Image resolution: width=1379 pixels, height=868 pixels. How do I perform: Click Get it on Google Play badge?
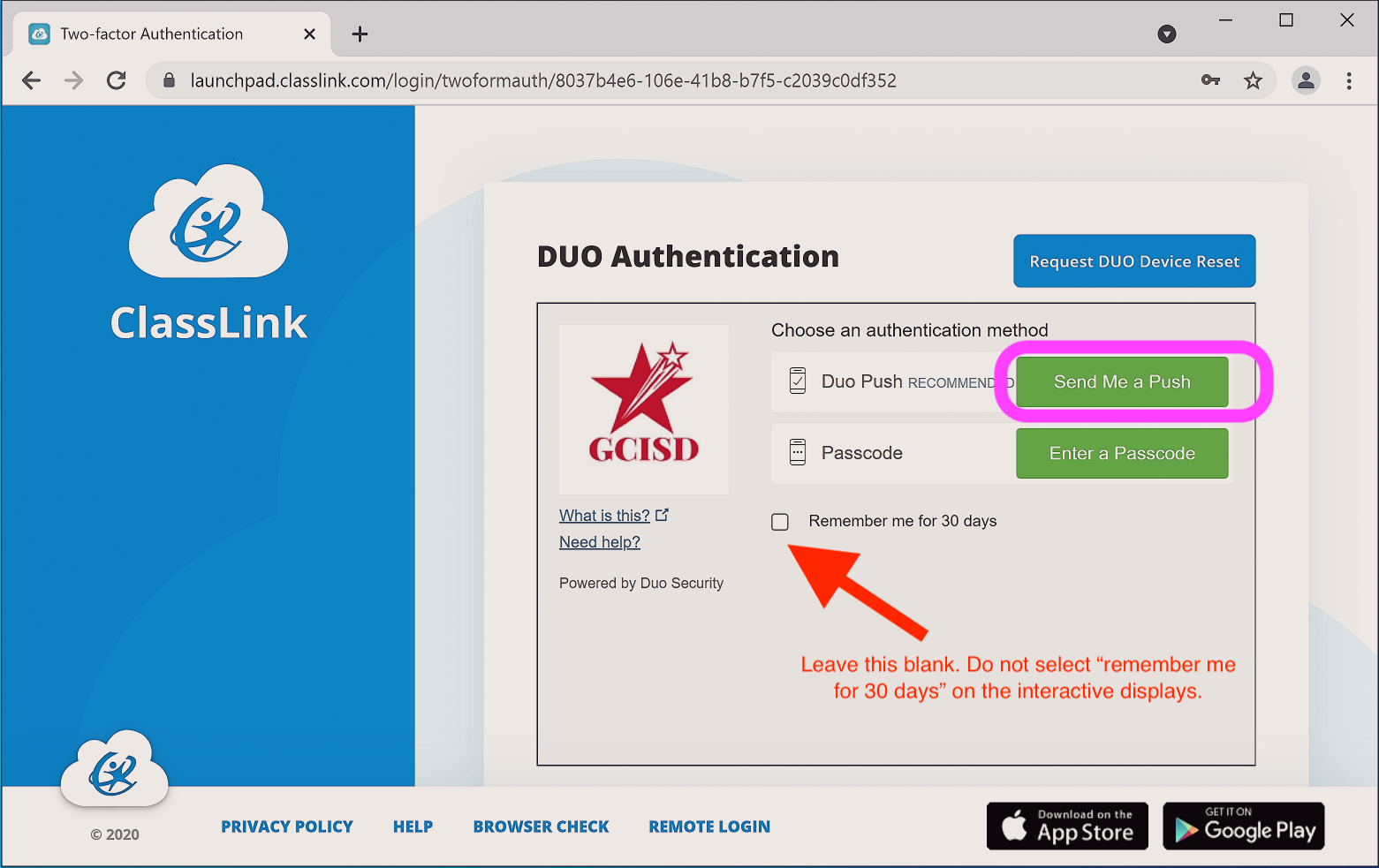[1244, 826]
